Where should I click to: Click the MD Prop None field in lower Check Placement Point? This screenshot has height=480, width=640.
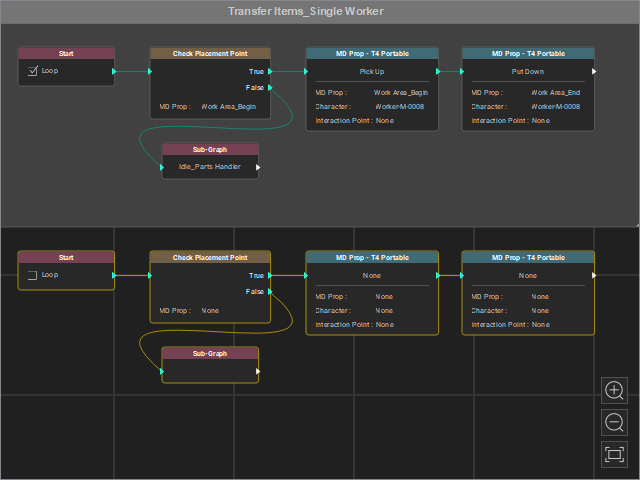pyautogui.click(x=210, y=311)
